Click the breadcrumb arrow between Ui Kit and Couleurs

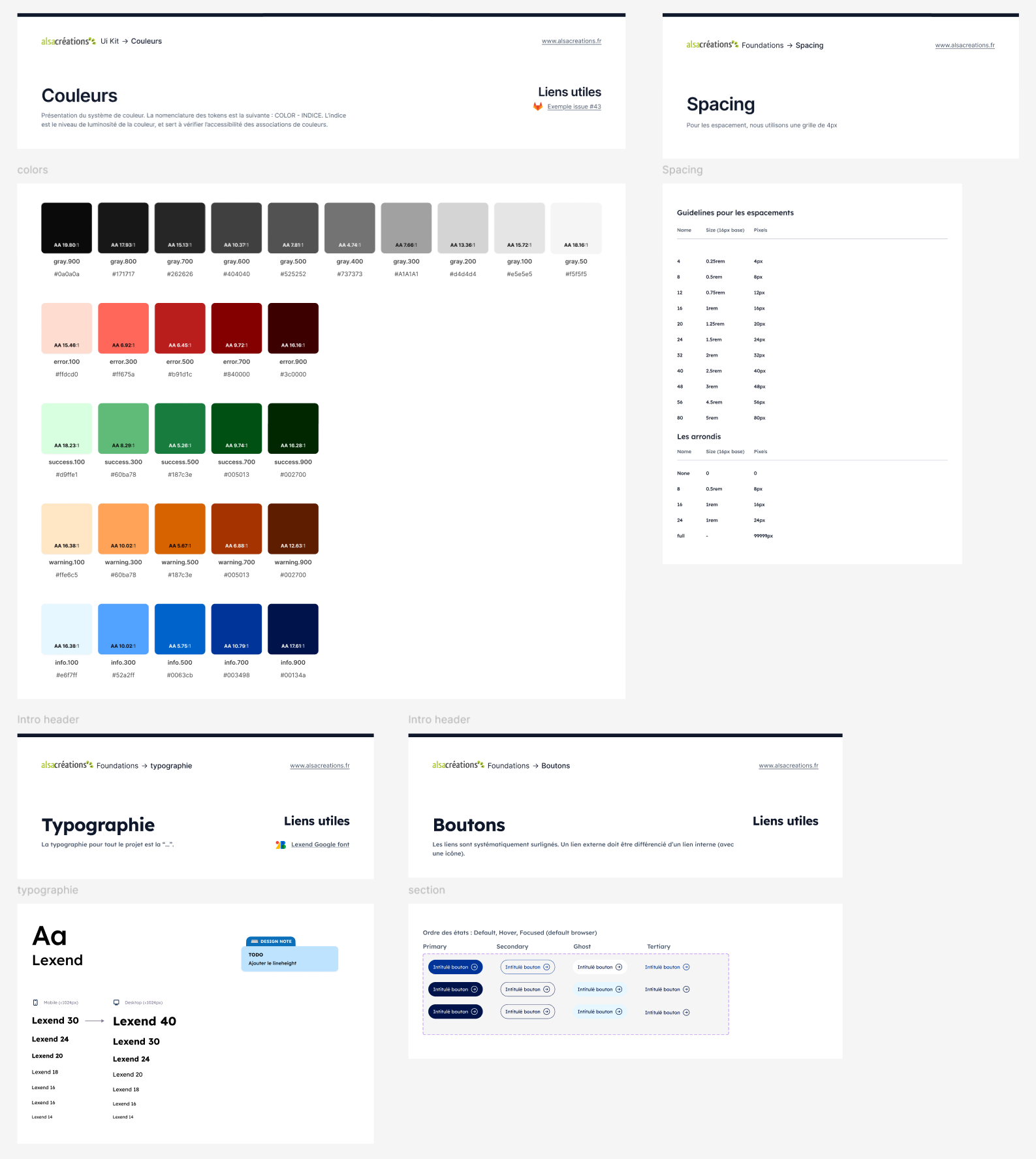[125, 41]
